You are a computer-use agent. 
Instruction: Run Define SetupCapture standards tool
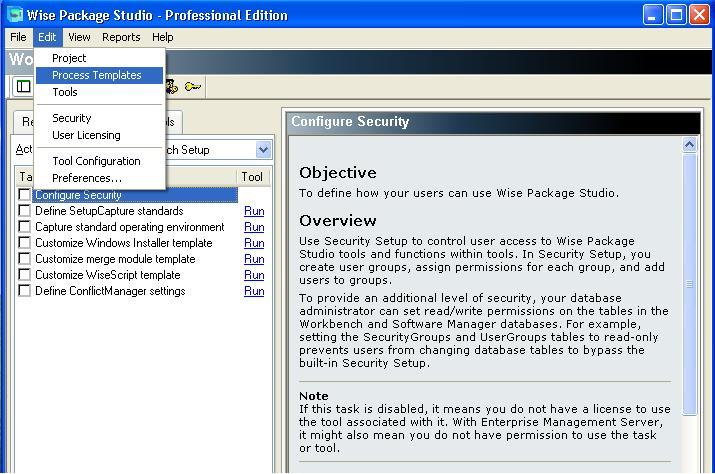pos(254,211)
